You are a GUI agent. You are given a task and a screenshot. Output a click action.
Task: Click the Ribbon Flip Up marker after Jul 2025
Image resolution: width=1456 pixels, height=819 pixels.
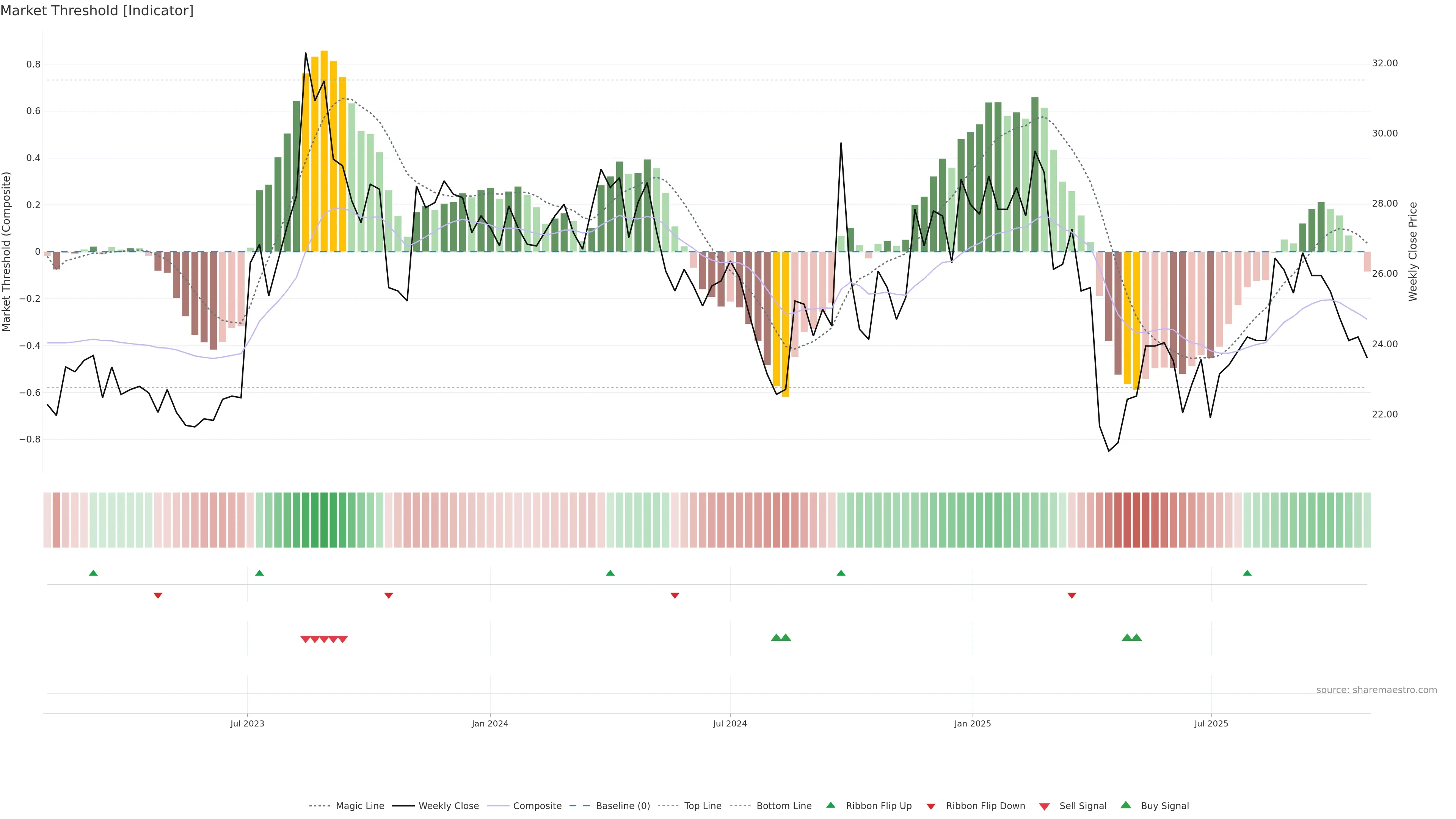[1247, 573]
